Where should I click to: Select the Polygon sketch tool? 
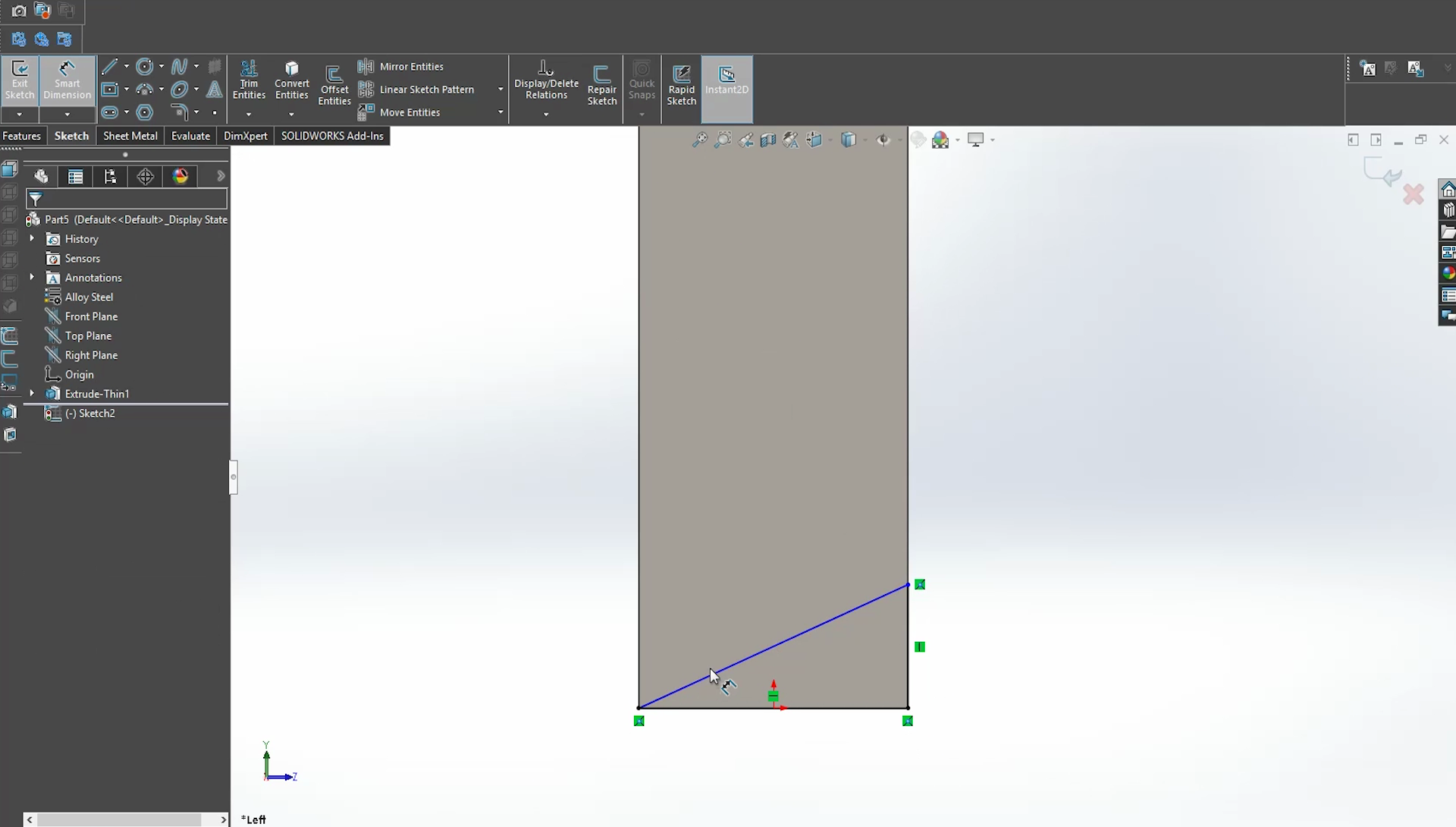145,112
